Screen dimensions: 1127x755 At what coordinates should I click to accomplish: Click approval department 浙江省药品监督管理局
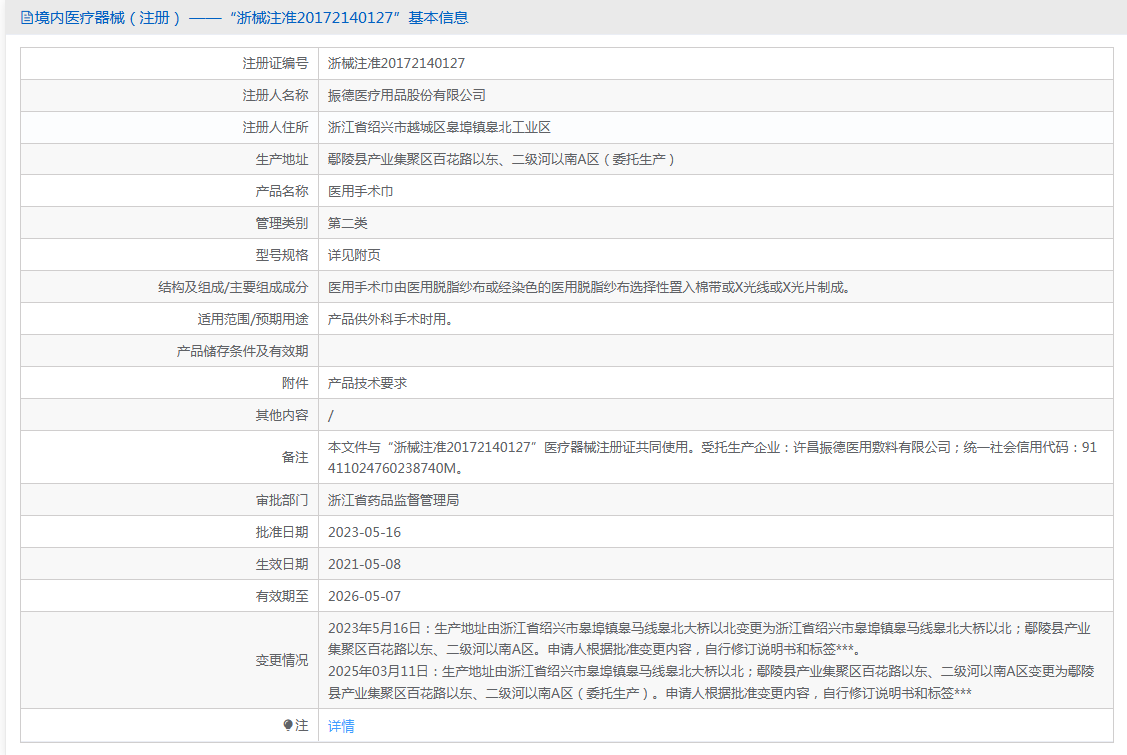point(393,500)
